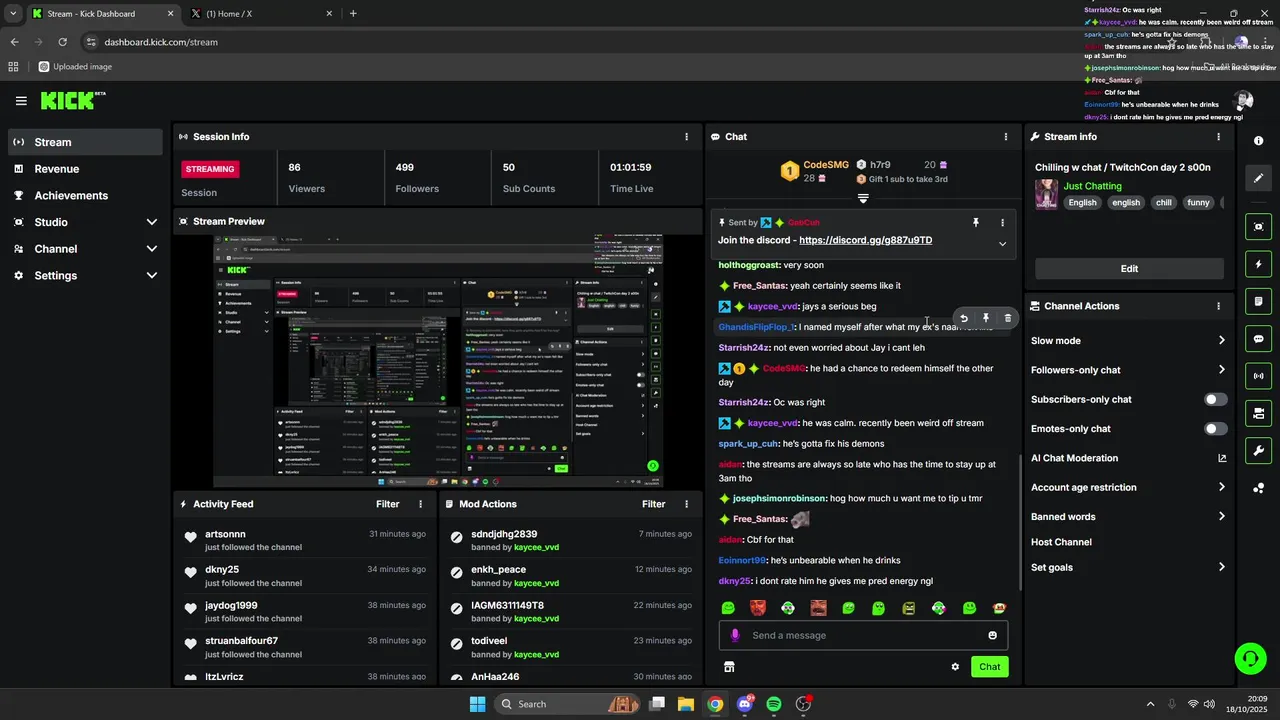The height and width of the screenshot is (720, 1280).
Task: Click the Edit stream info button
Action: point(1129,268)
